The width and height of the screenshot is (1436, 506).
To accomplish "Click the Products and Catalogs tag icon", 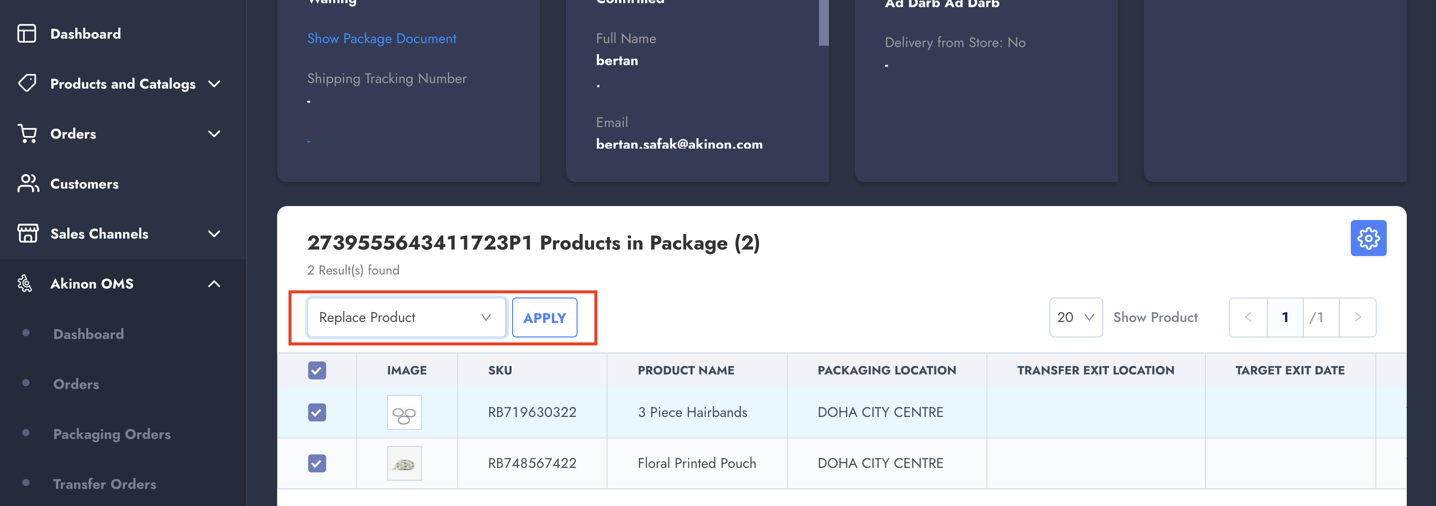I will (x=27, y=84).
